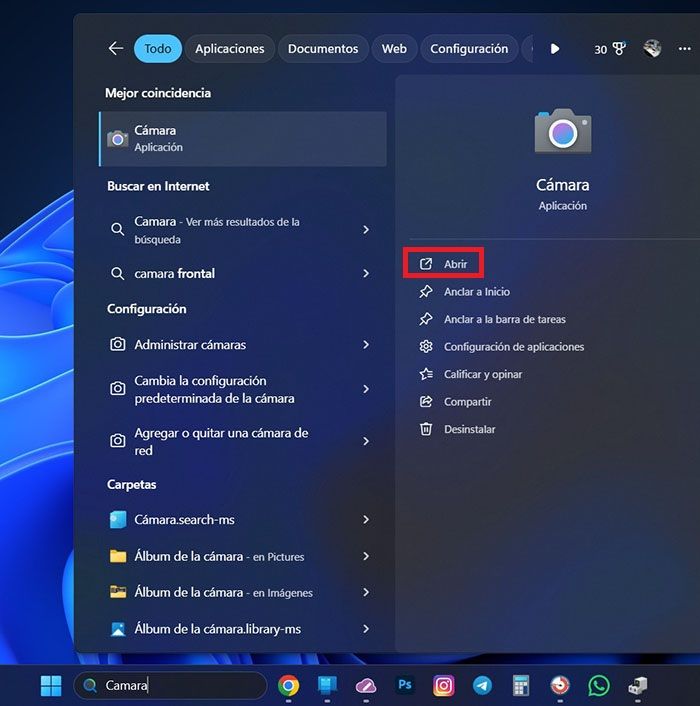Click the Camara web search magnifier icon
The height and width of the screenshot is (706, 700).
117,229
